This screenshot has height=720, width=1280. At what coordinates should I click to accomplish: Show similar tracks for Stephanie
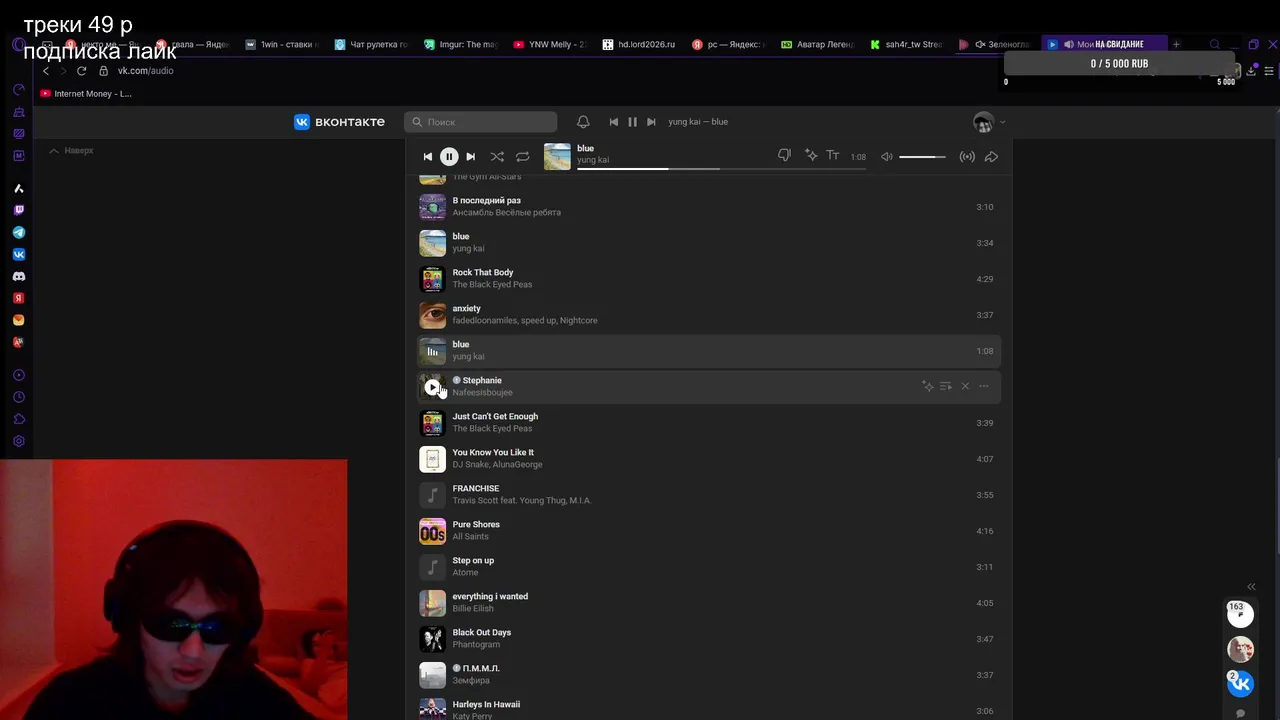click(927, 386)
